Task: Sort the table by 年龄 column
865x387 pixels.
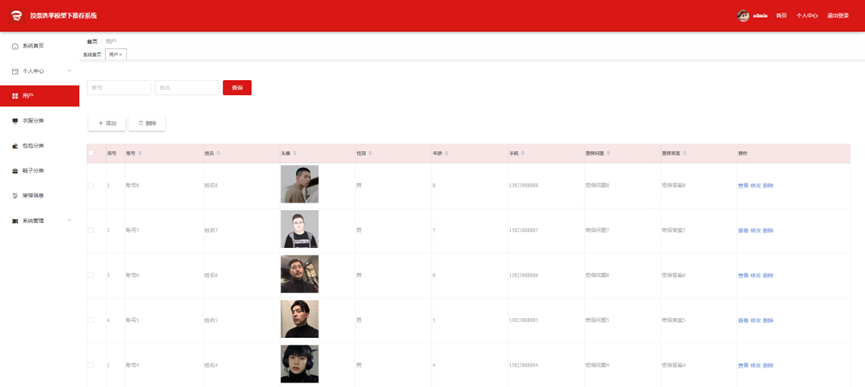Action: pos(447,153)
